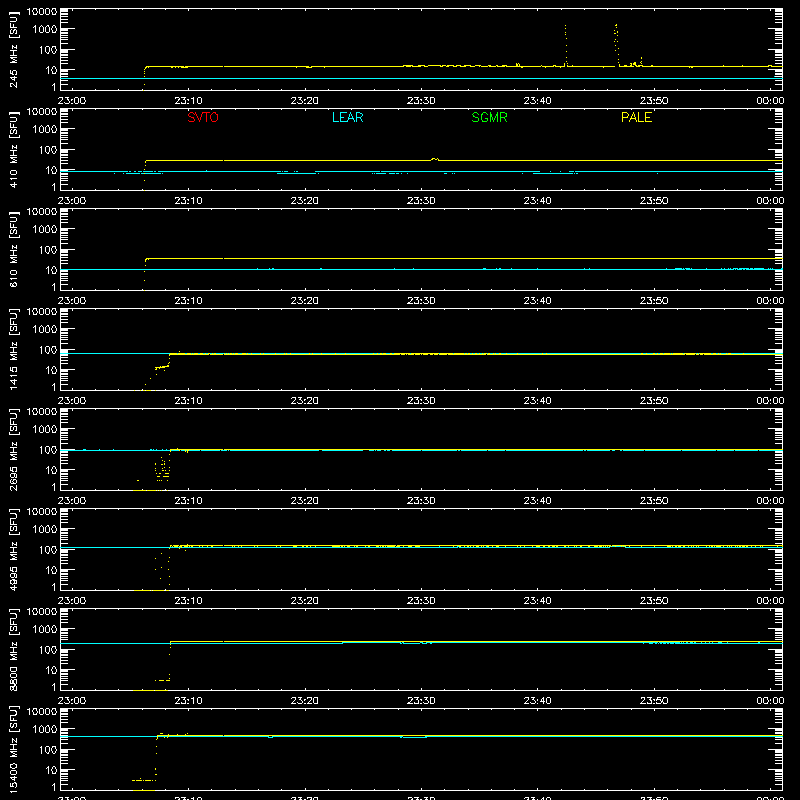Click the 1000 y-axis label of the 610 MHz plot
The width and height of the screenshot is (800, 800).
(45, 230)
